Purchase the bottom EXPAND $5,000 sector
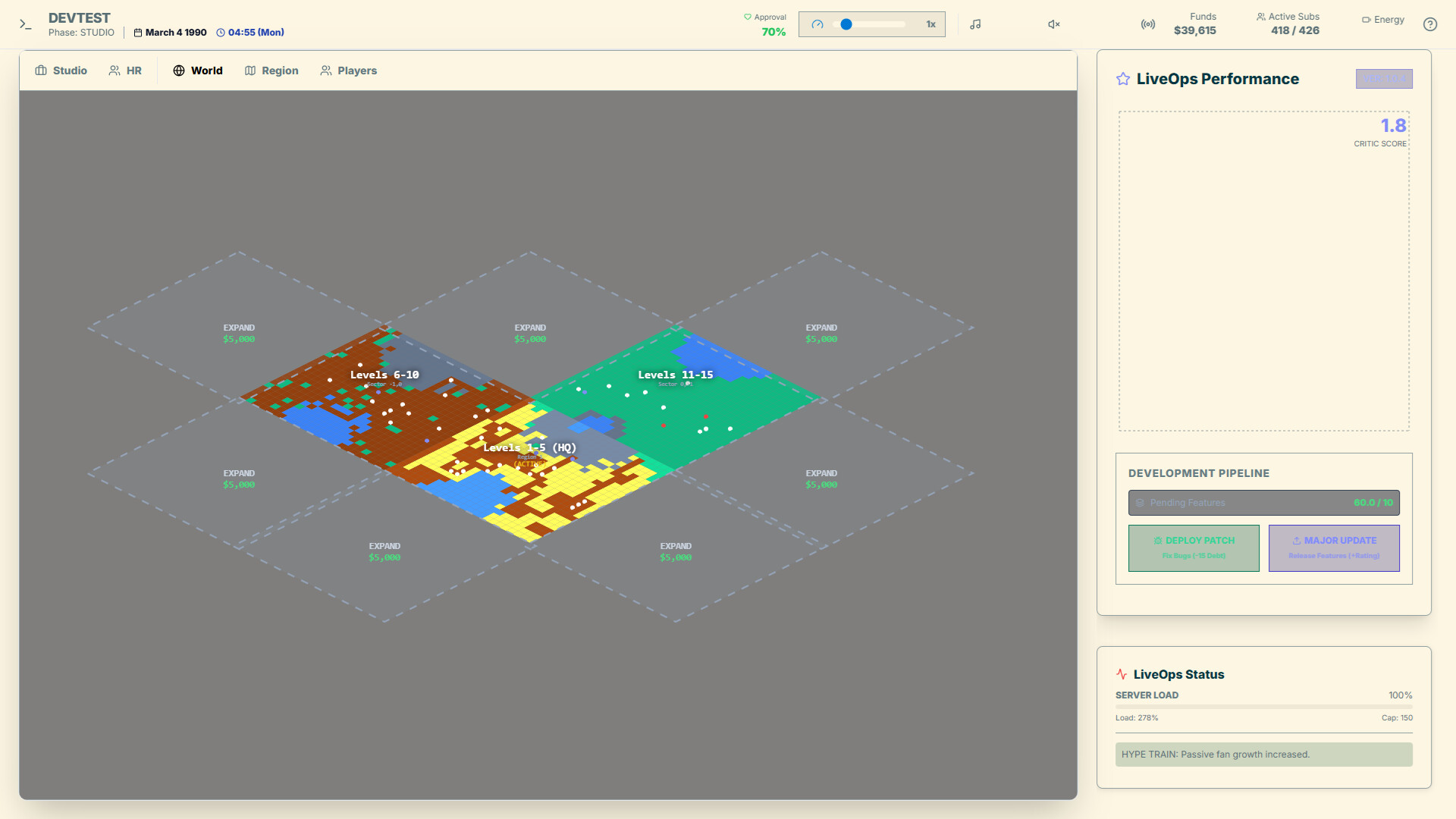The image size is (1456, 819). coord(385,551)
